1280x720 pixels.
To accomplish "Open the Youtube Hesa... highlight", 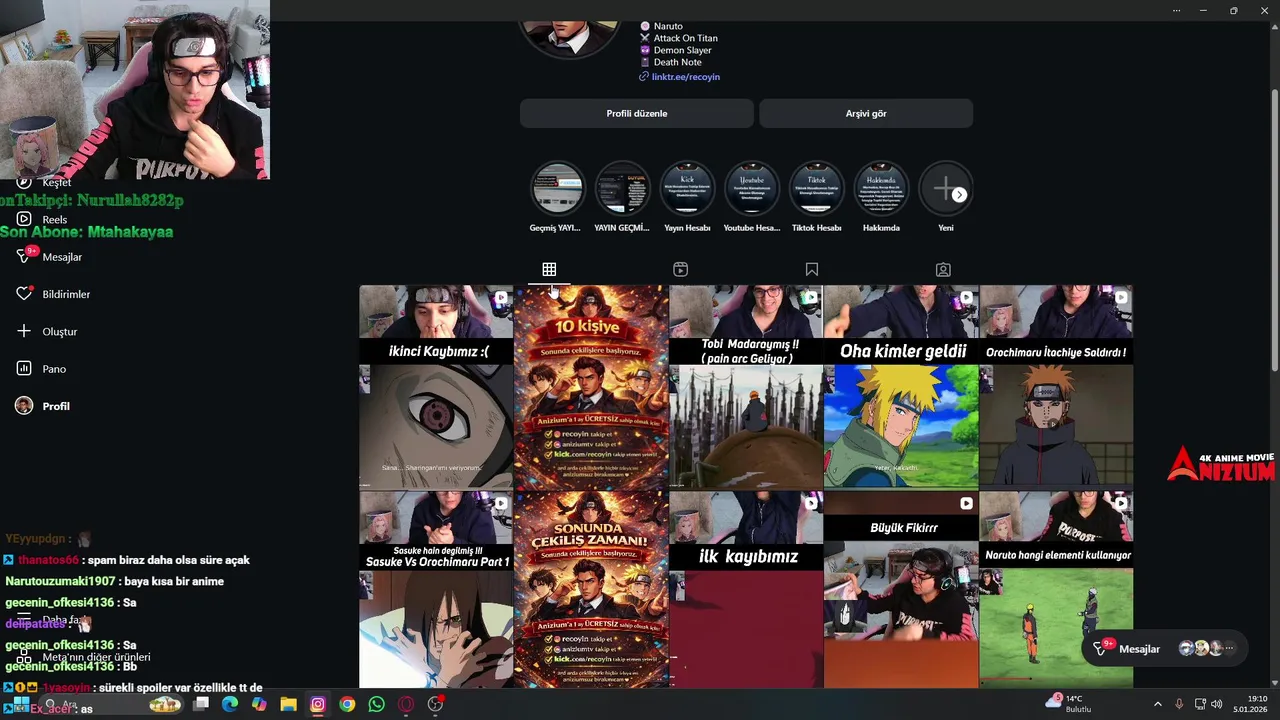I will tap(752, 196).
